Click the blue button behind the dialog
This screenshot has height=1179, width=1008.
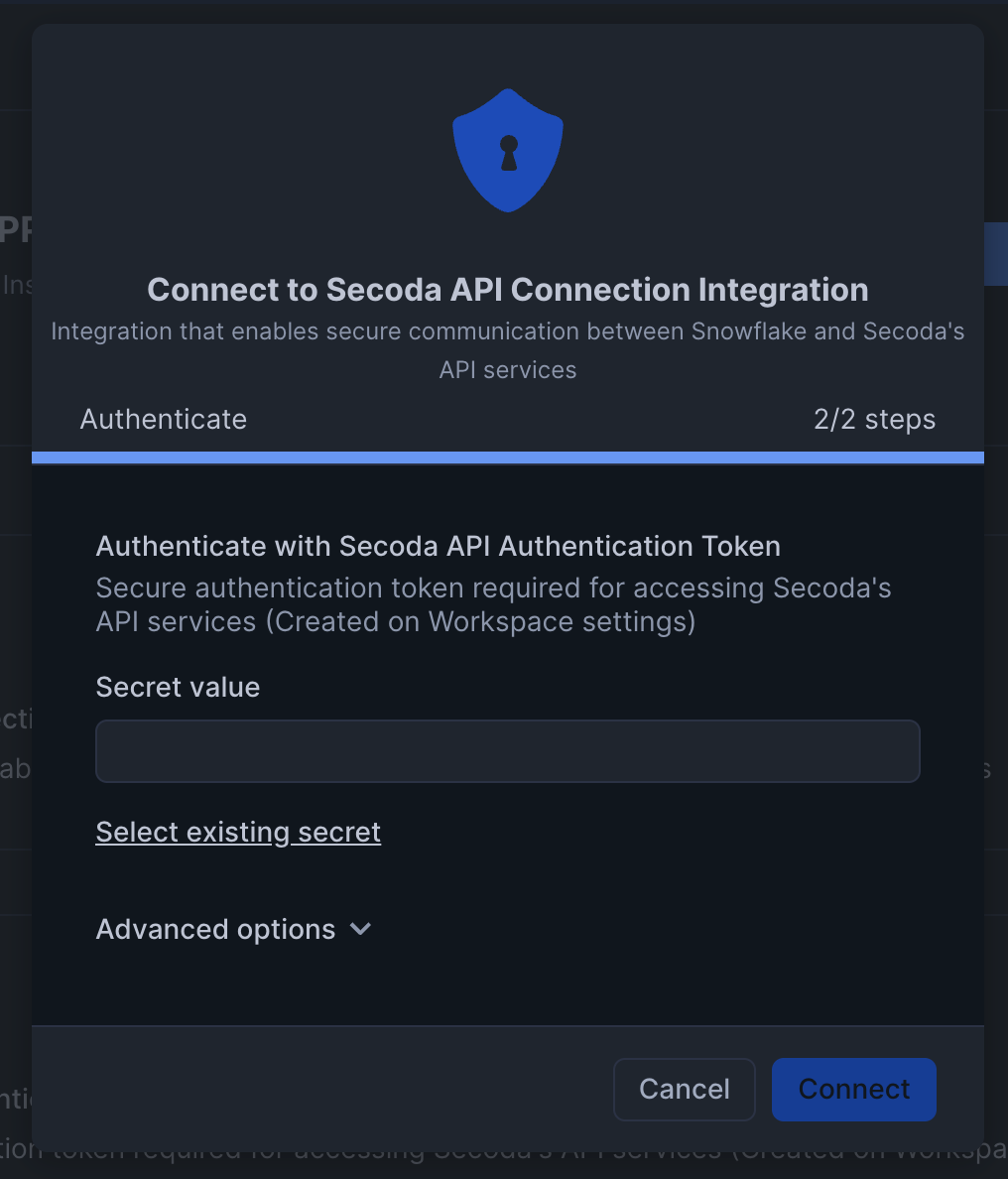(995, 254)
